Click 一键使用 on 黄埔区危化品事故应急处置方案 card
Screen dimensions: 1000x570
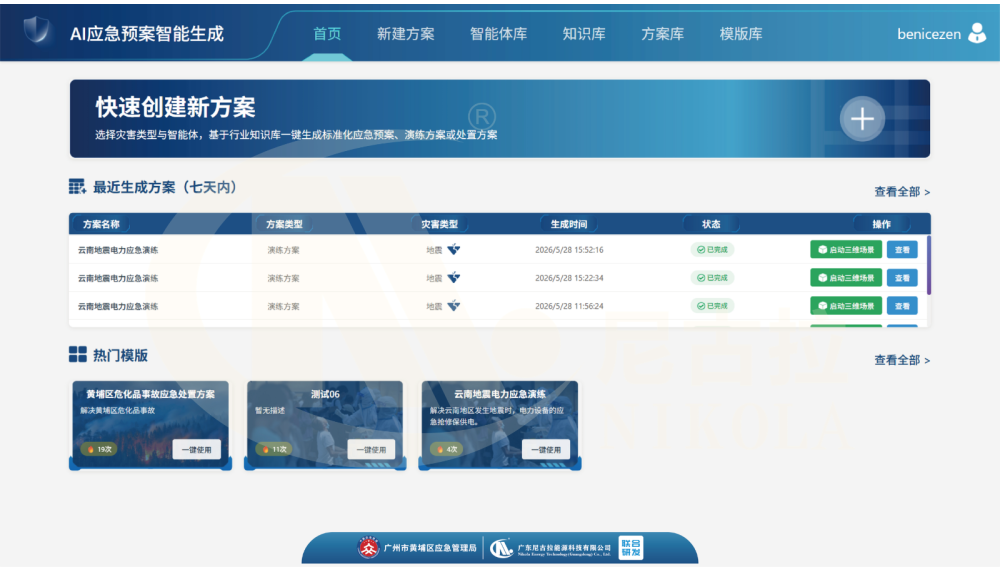point(196,449)
